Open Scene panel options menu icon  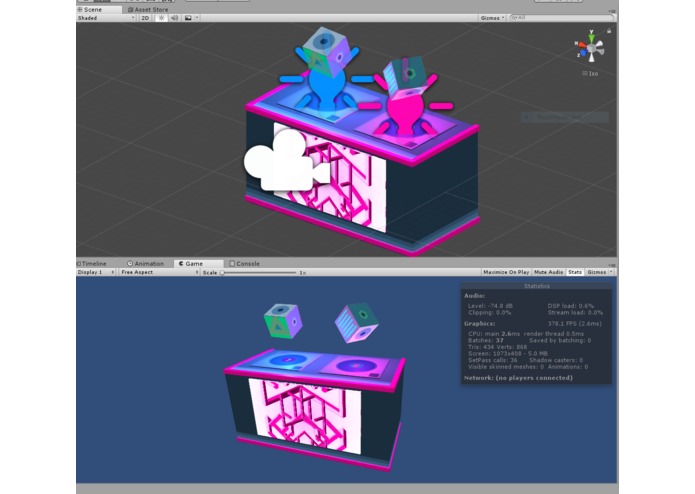612,11
